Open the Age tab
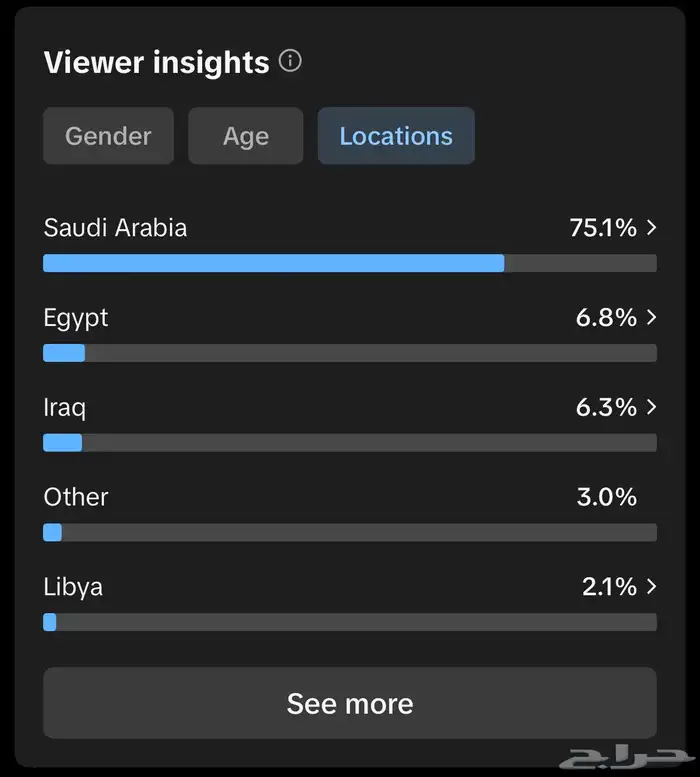The width and height of the screenshot is (700, 777). tap(245, 136)
